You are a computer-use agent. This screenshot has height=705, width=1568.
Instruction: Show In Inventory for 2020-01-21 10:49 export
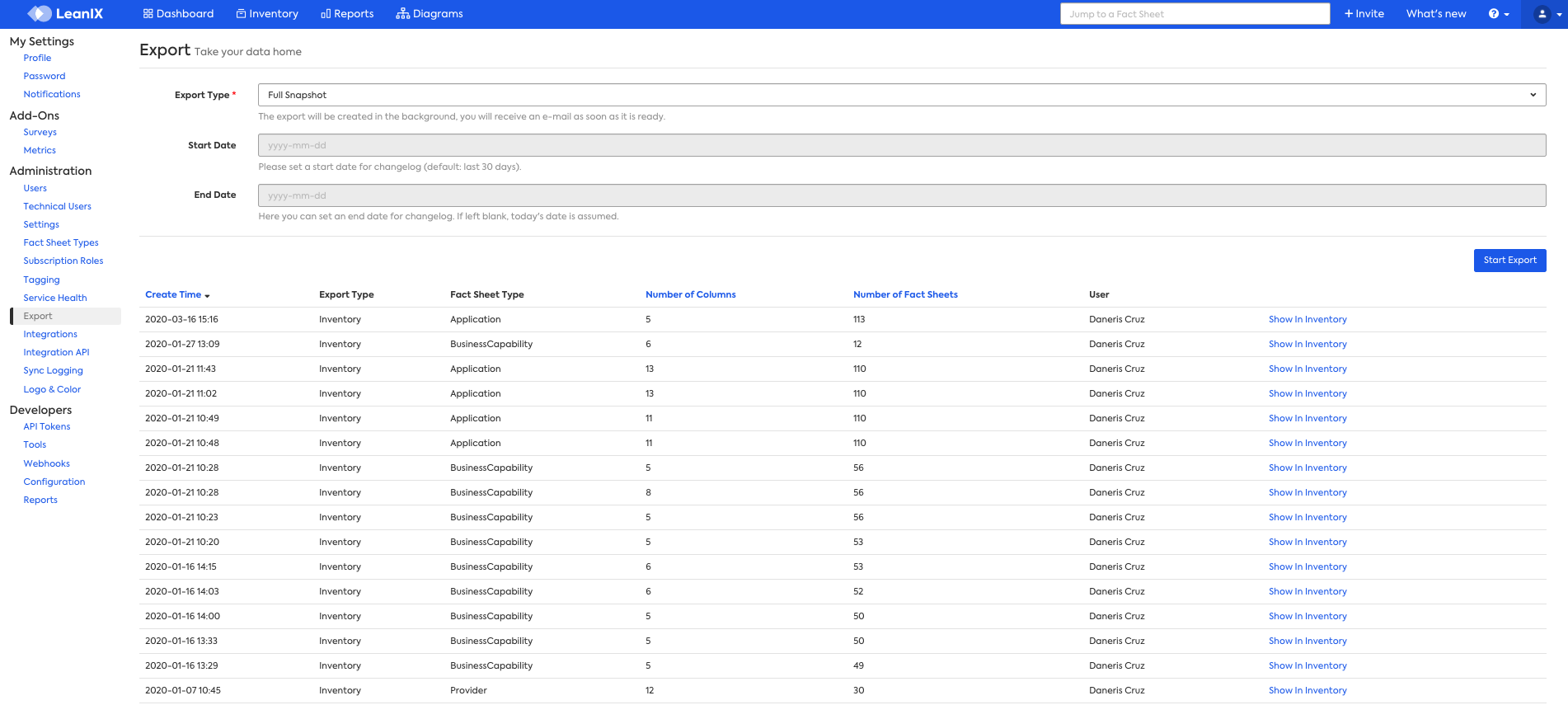[x=1307, y=418]
